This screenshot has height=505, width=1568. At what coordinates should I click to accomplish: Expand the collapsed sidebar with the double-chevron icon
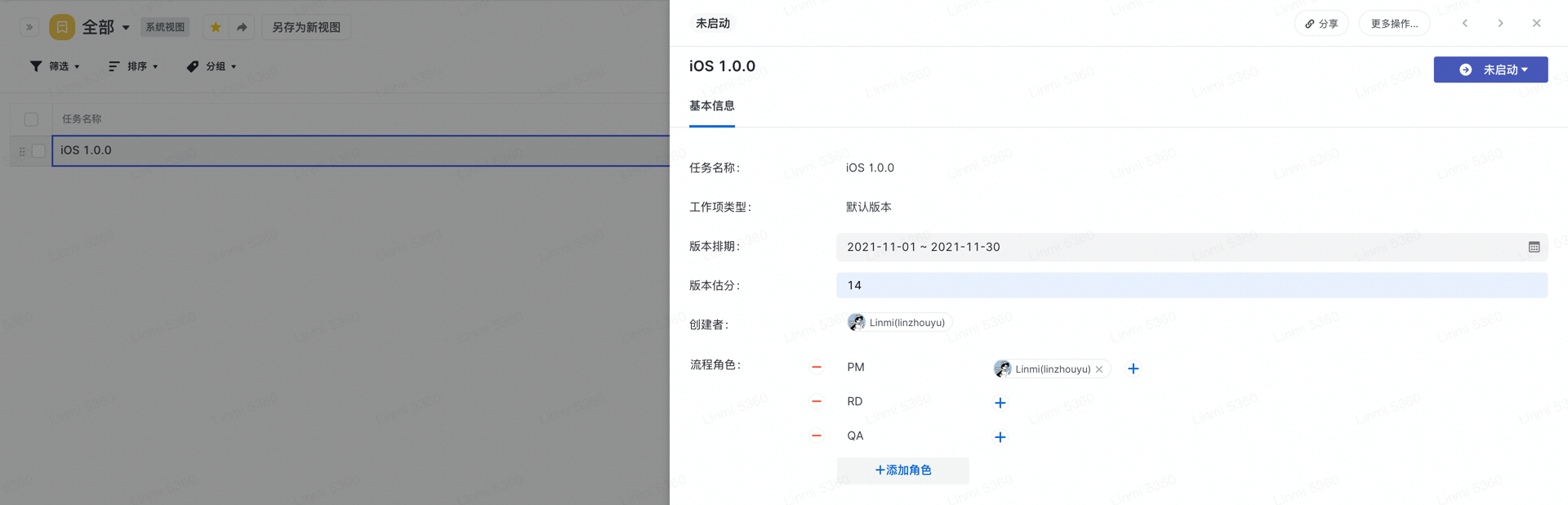29,27
